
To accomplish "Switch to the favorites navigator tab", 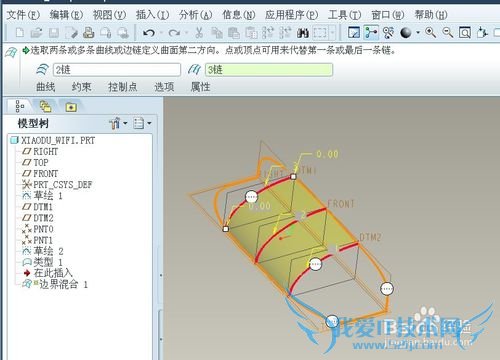I will click(x=71, y=107).
